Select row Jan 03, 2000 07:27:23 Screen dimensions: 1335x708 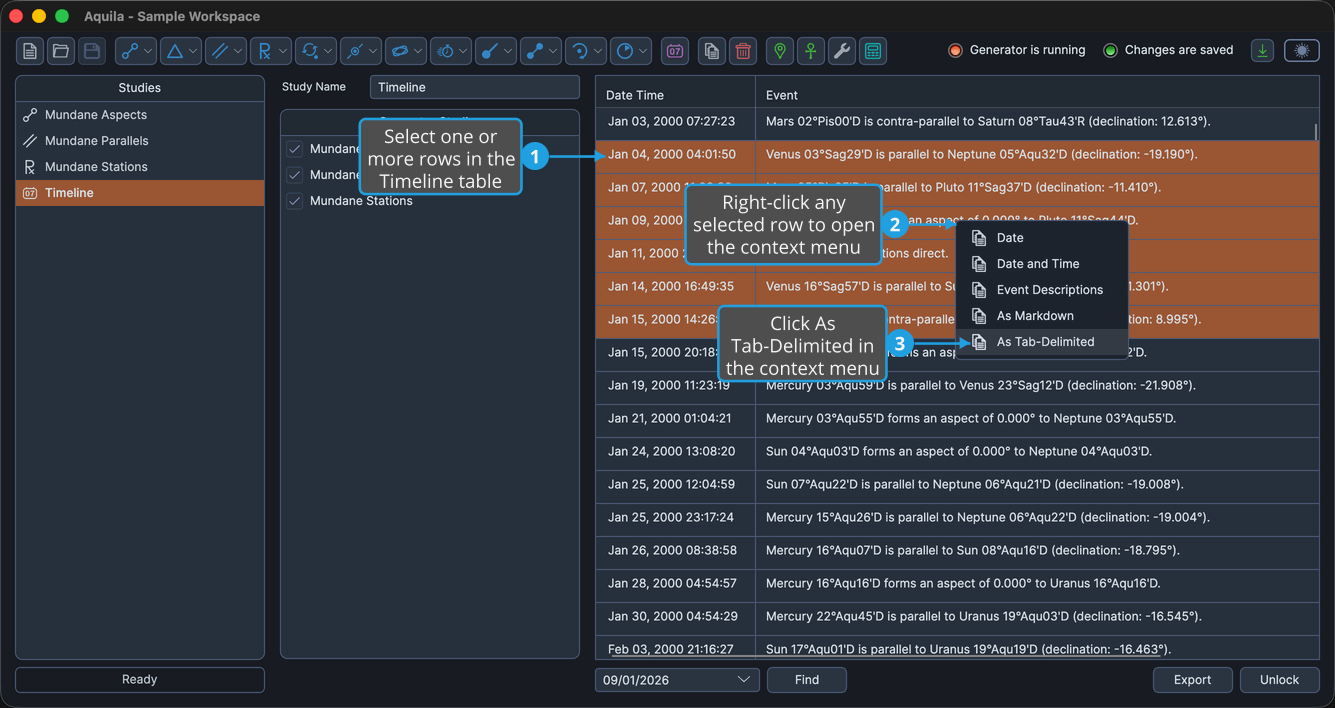click(x=957, y=121)
